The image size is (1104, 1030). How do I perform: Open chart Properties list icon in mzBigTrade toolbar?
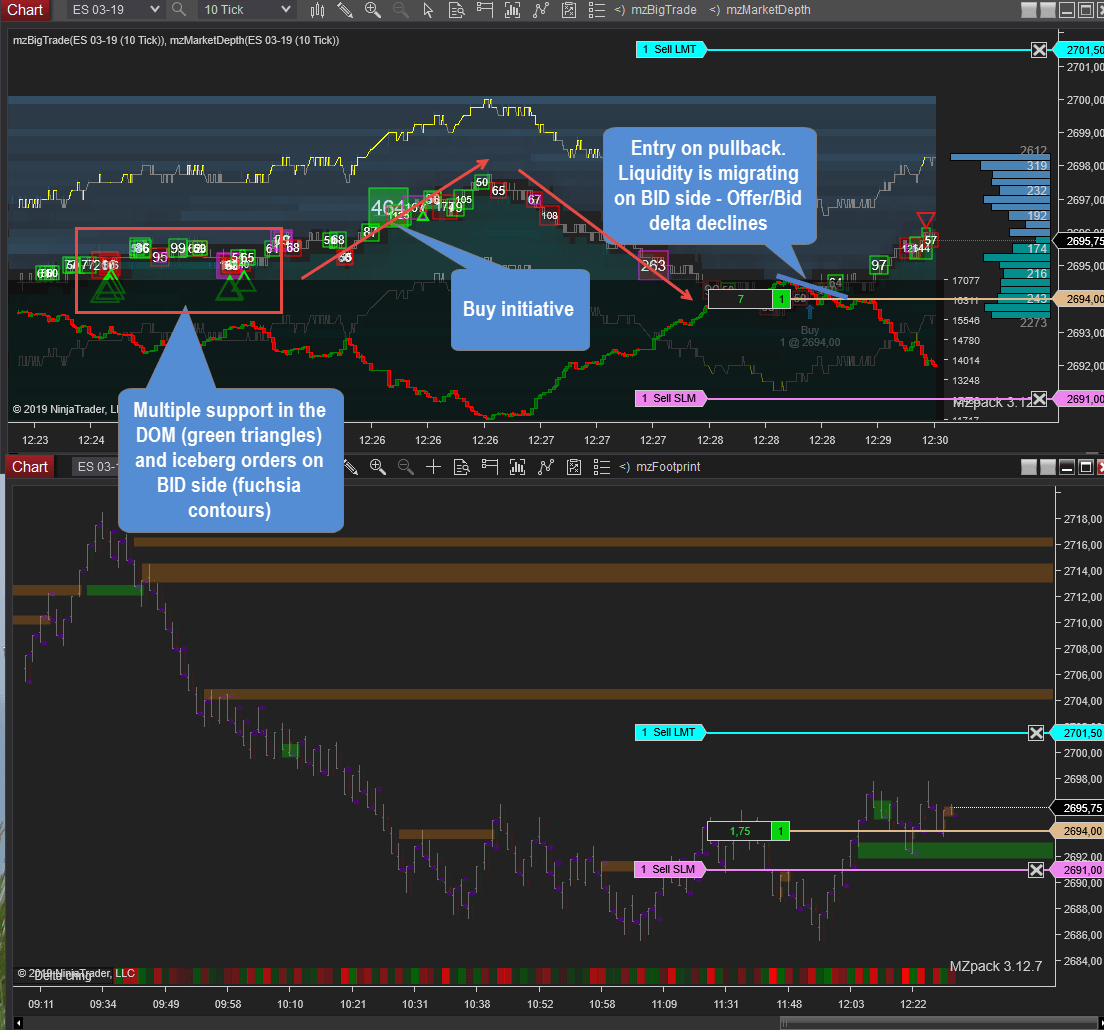597,10
